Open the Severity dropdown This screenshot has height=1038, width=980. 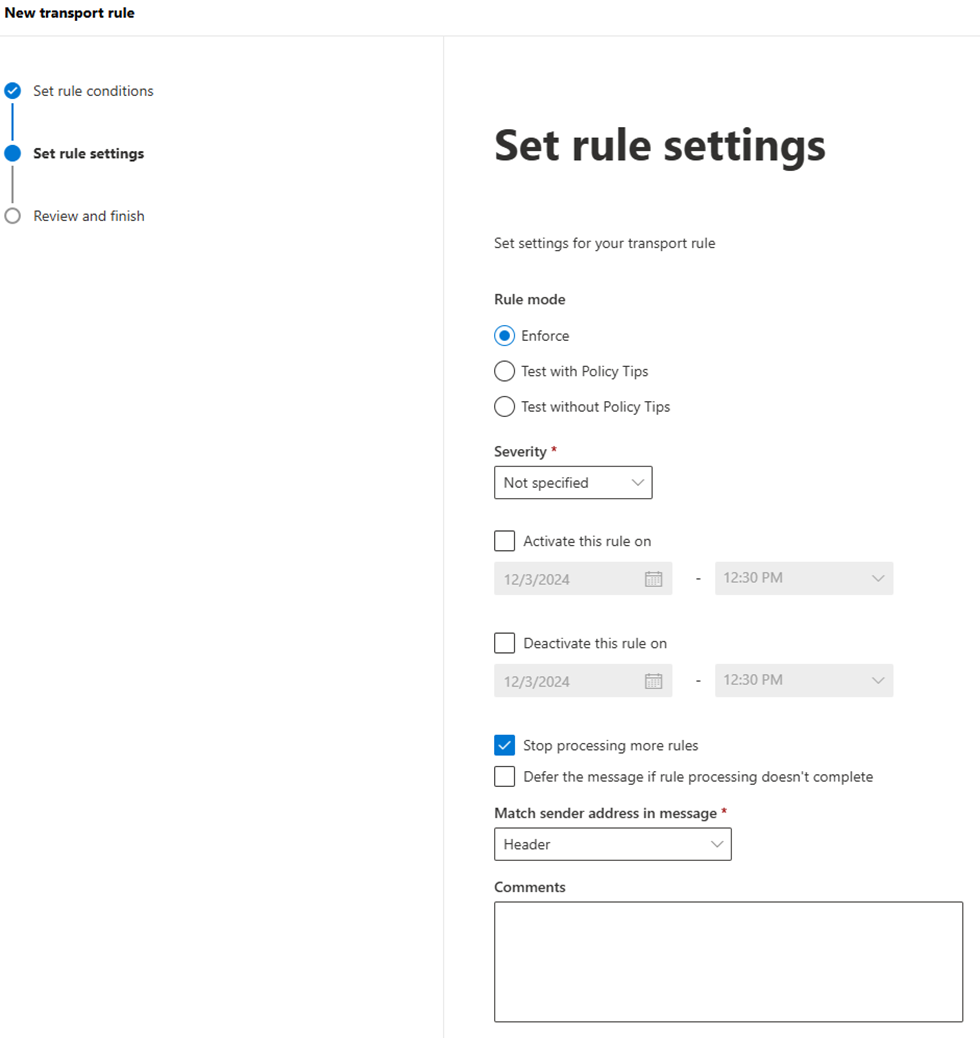[573, 483]
